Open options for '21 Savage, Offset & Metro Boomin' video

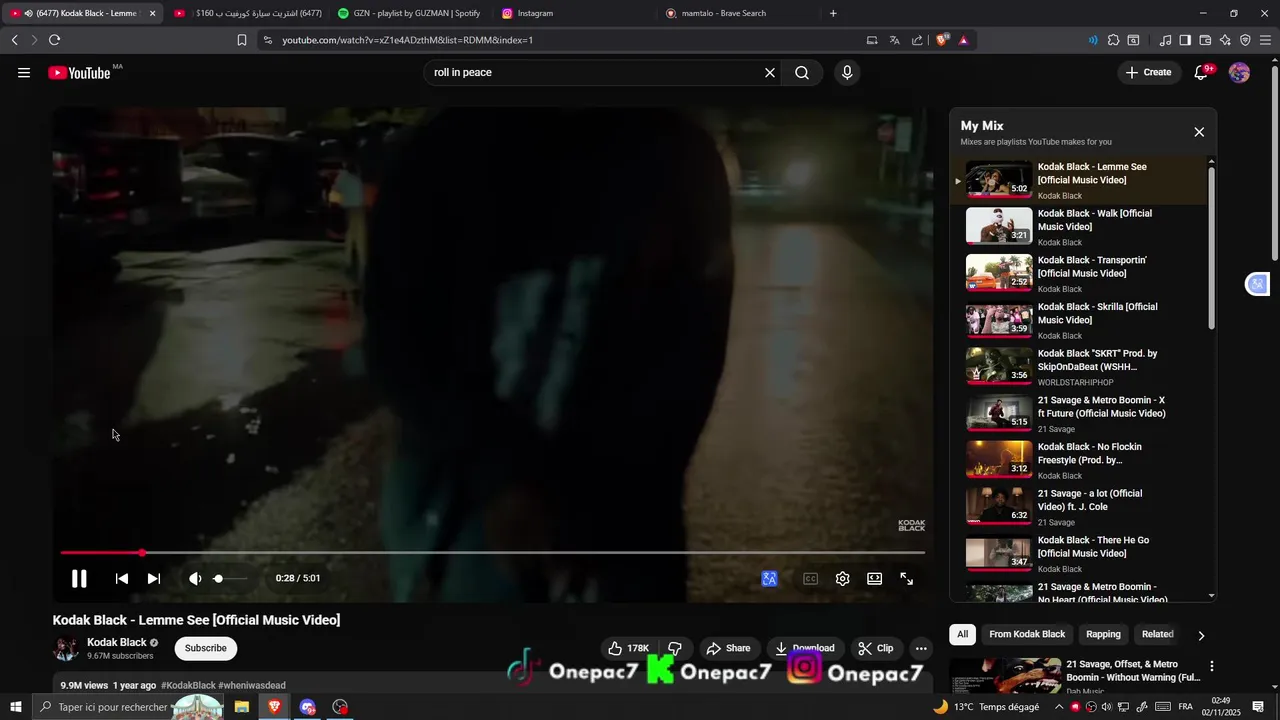tap(1212, 666)
